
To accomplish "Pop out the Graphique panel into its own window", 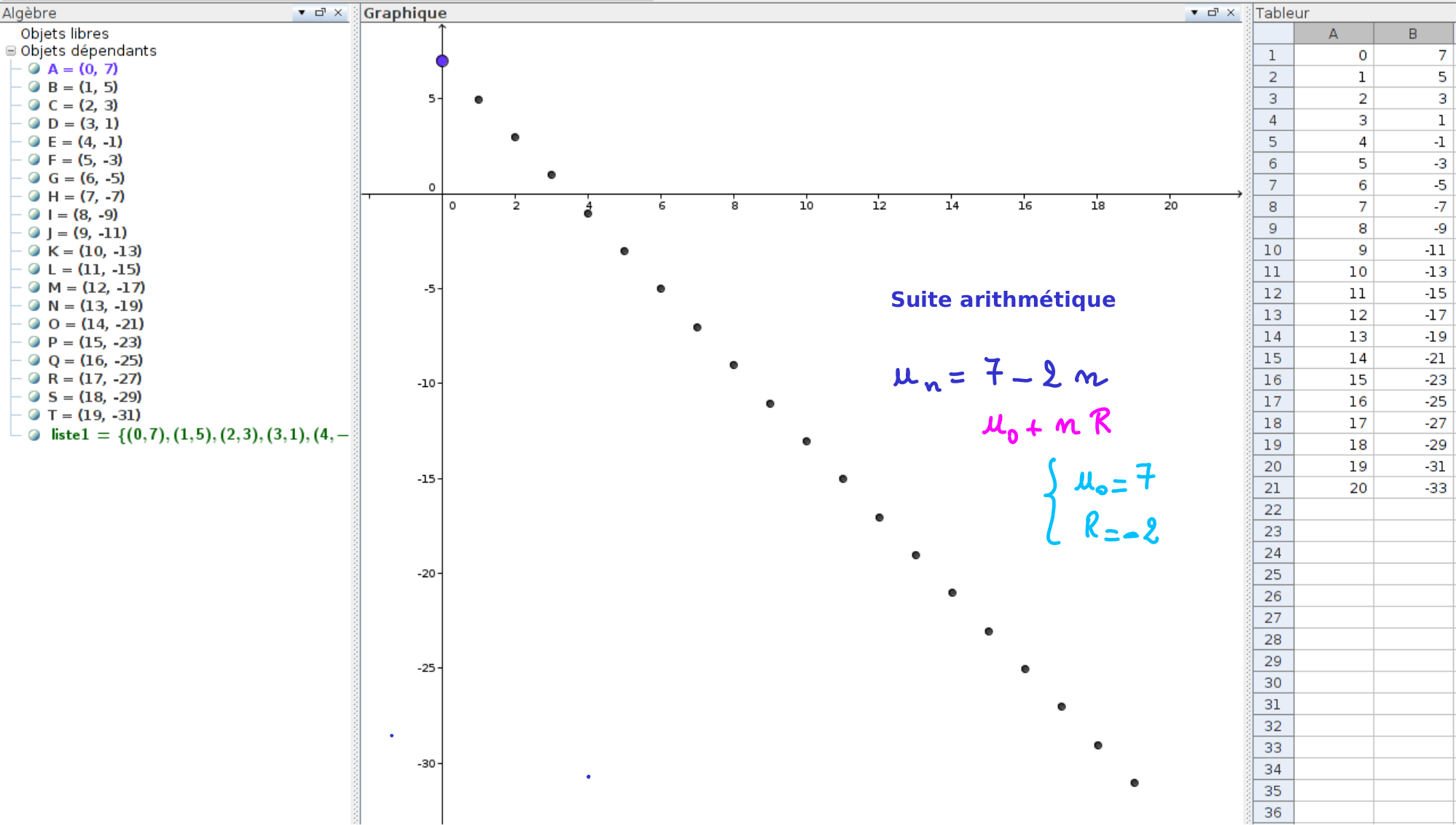I will click(1213, 12).
